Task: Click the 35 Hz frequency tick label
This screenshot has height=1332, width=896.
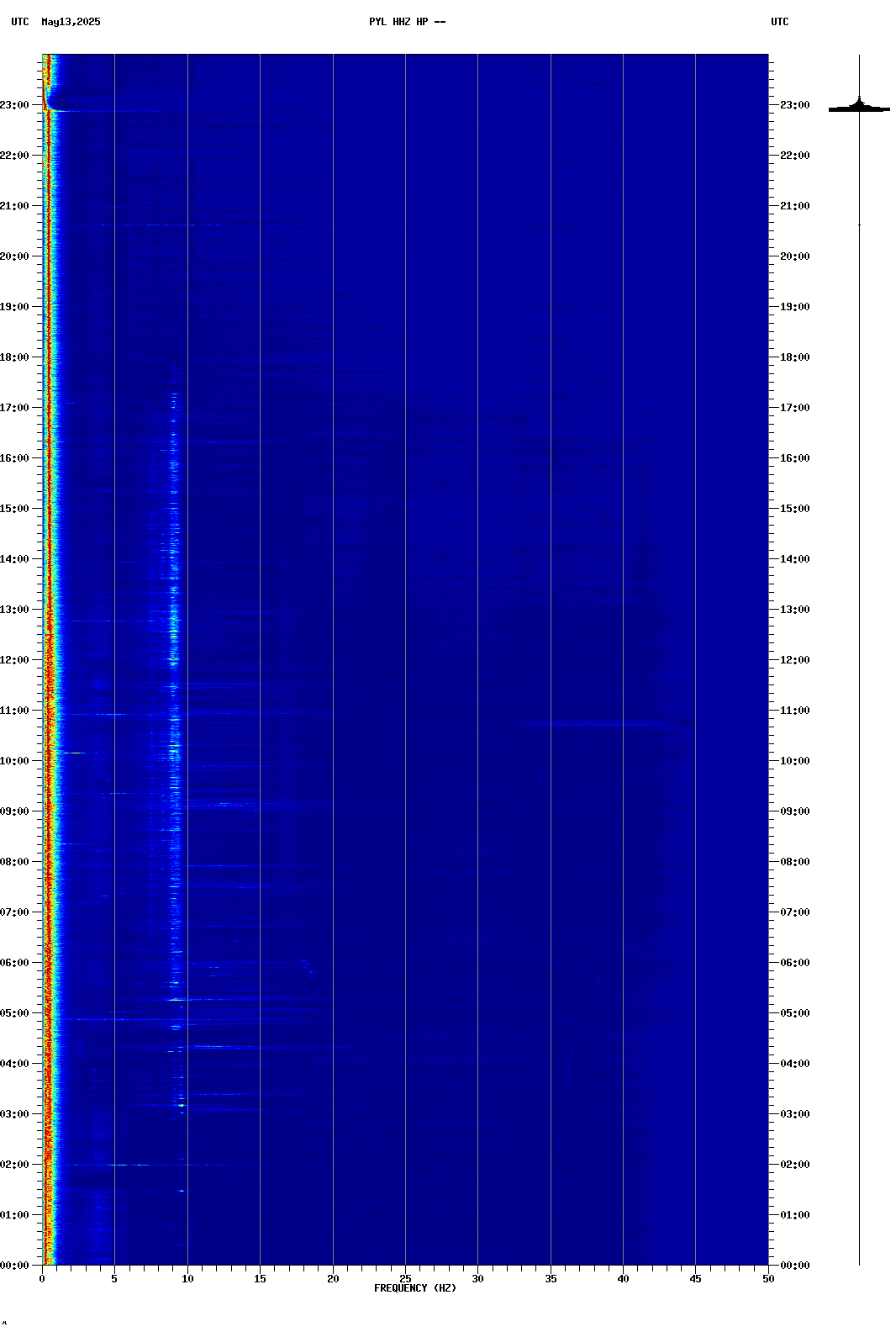Action: (x=551, y=1279)
